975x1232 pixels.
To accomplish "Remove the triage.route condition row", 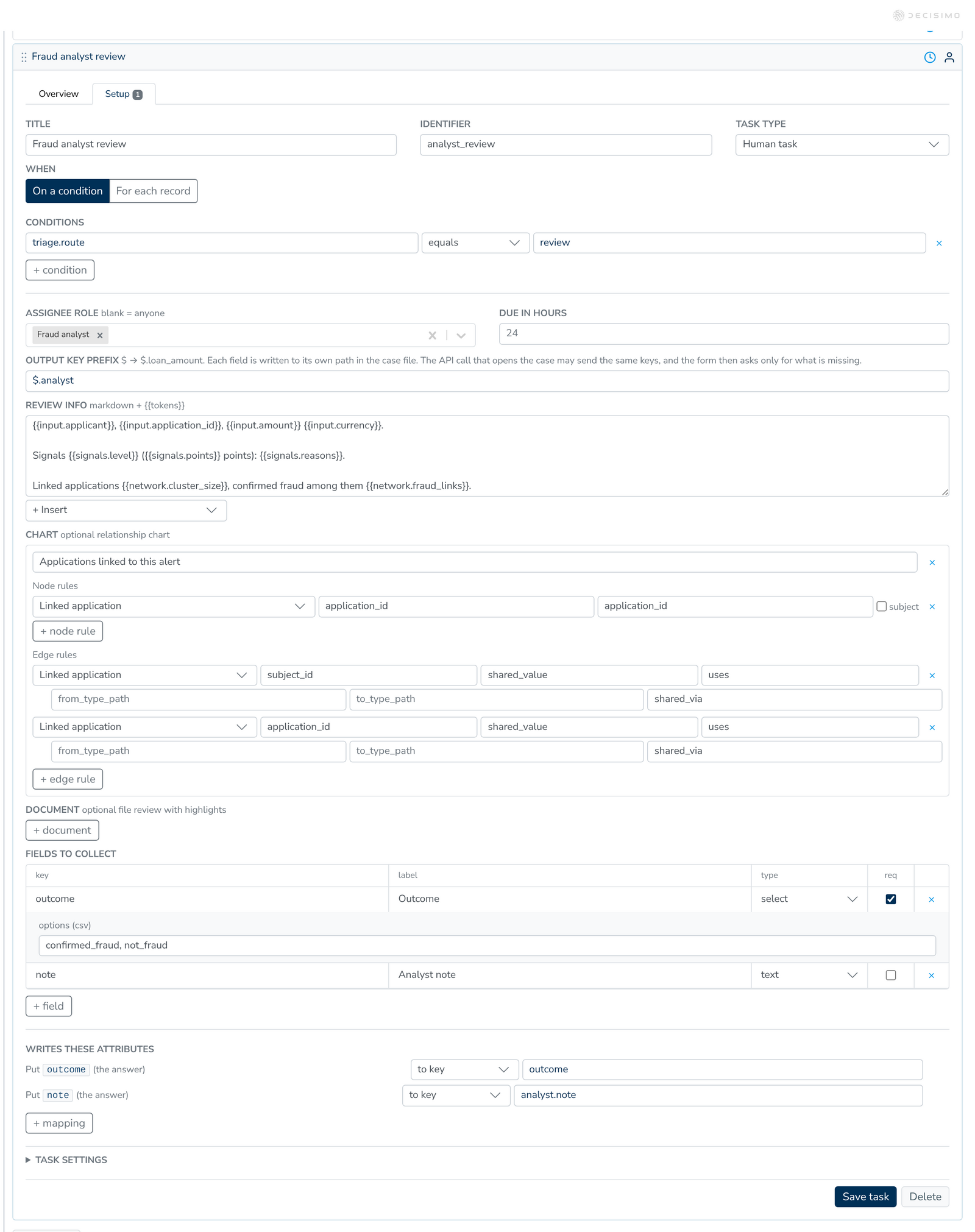I will pyautogui.click(x=939, y=243).
